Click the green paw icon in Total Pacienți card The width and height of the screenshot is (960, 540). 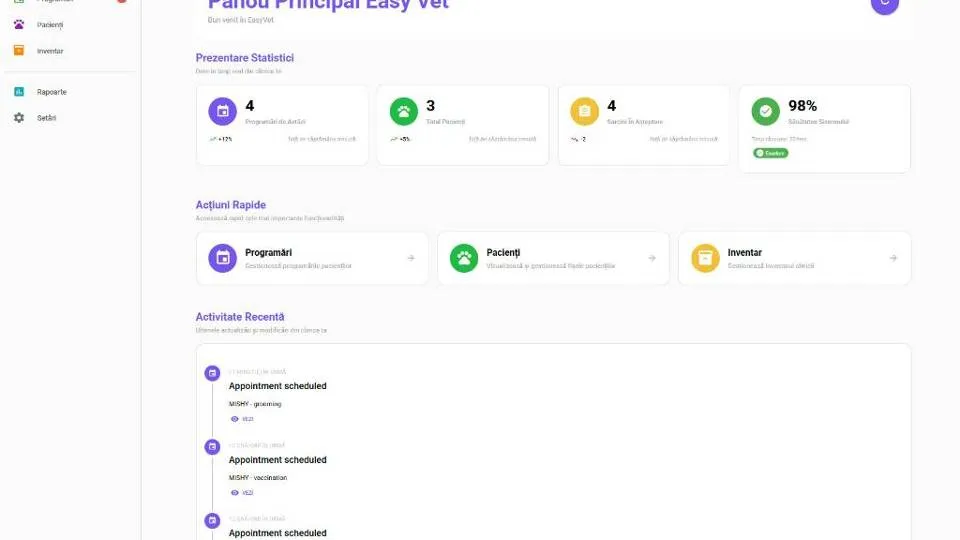(403, 111)
